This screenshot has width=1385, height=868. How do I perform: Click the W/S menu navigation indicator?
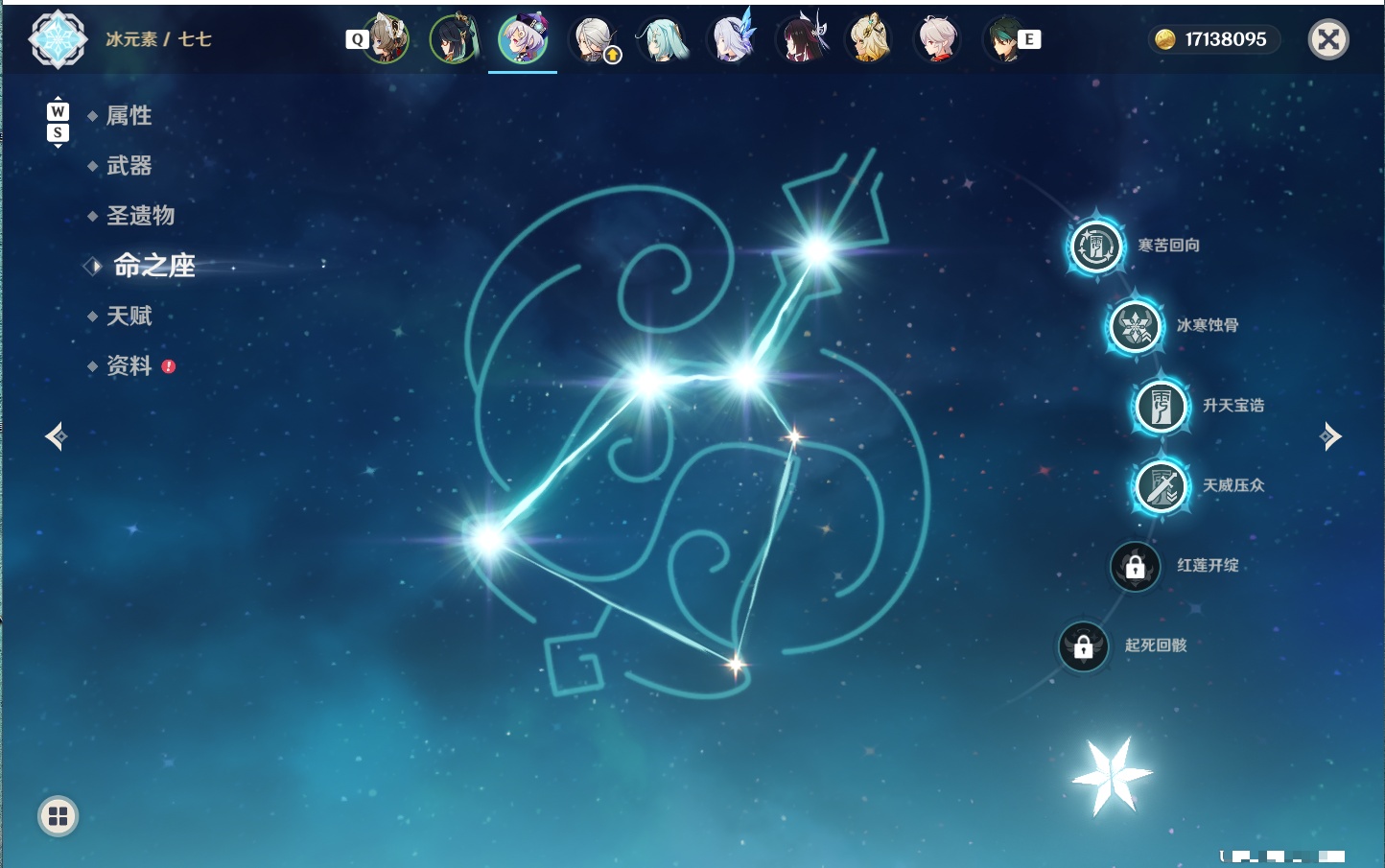[58, 122]
